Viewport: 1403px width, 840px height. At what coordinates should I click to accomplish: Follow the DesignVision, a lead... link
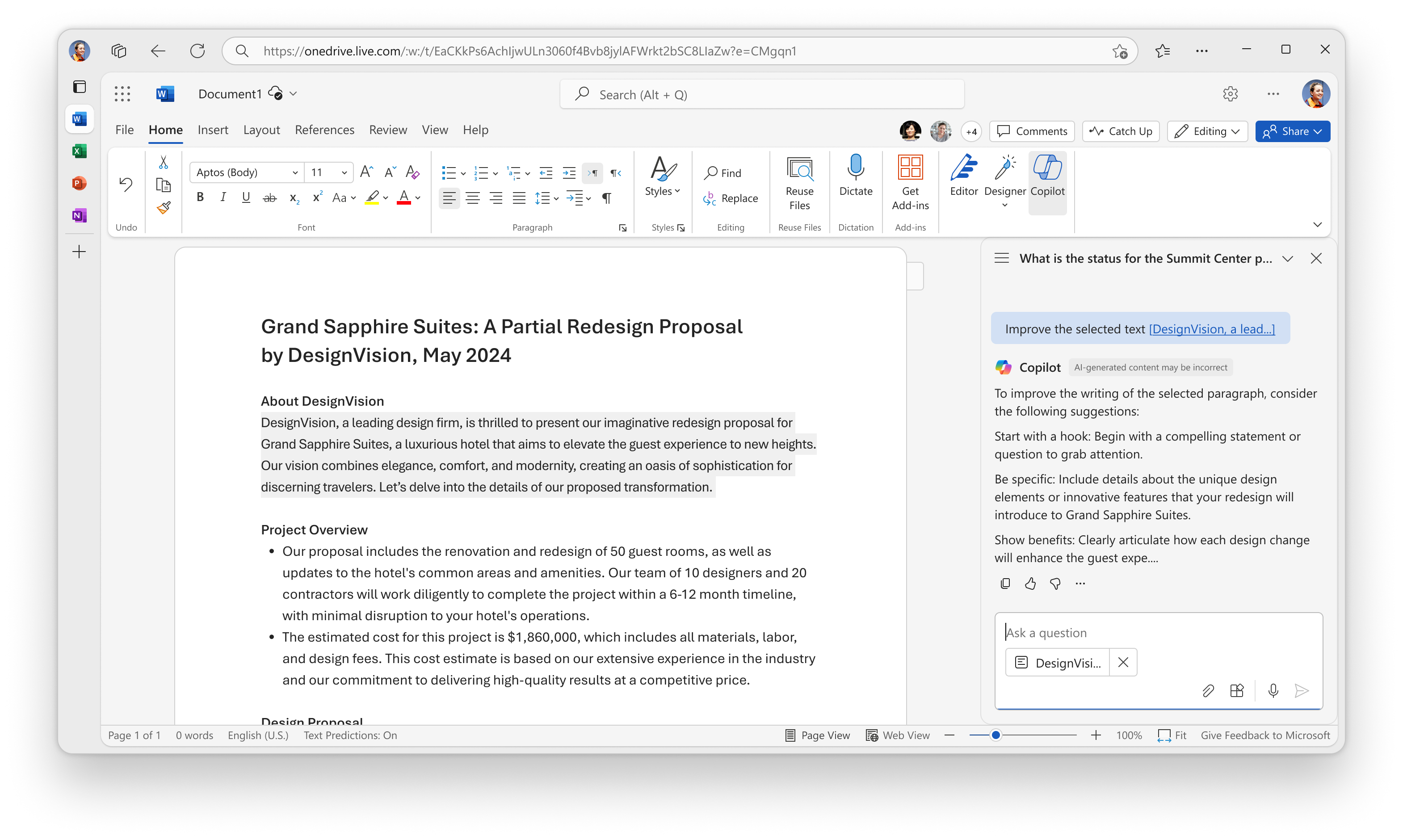click(1212, 329)
